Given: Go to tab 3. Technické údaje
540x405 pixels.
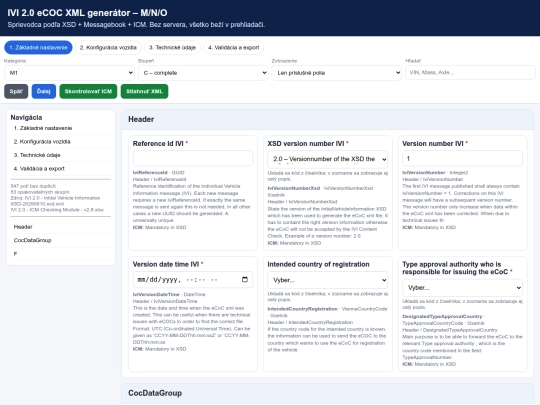Looking at the screenshot, I should click(172, 48).
